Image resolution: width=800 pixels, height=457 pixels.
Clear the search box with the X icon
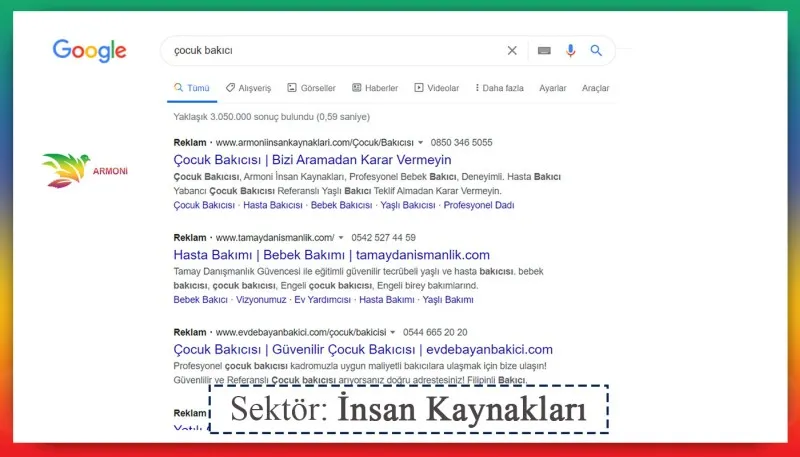512,50
